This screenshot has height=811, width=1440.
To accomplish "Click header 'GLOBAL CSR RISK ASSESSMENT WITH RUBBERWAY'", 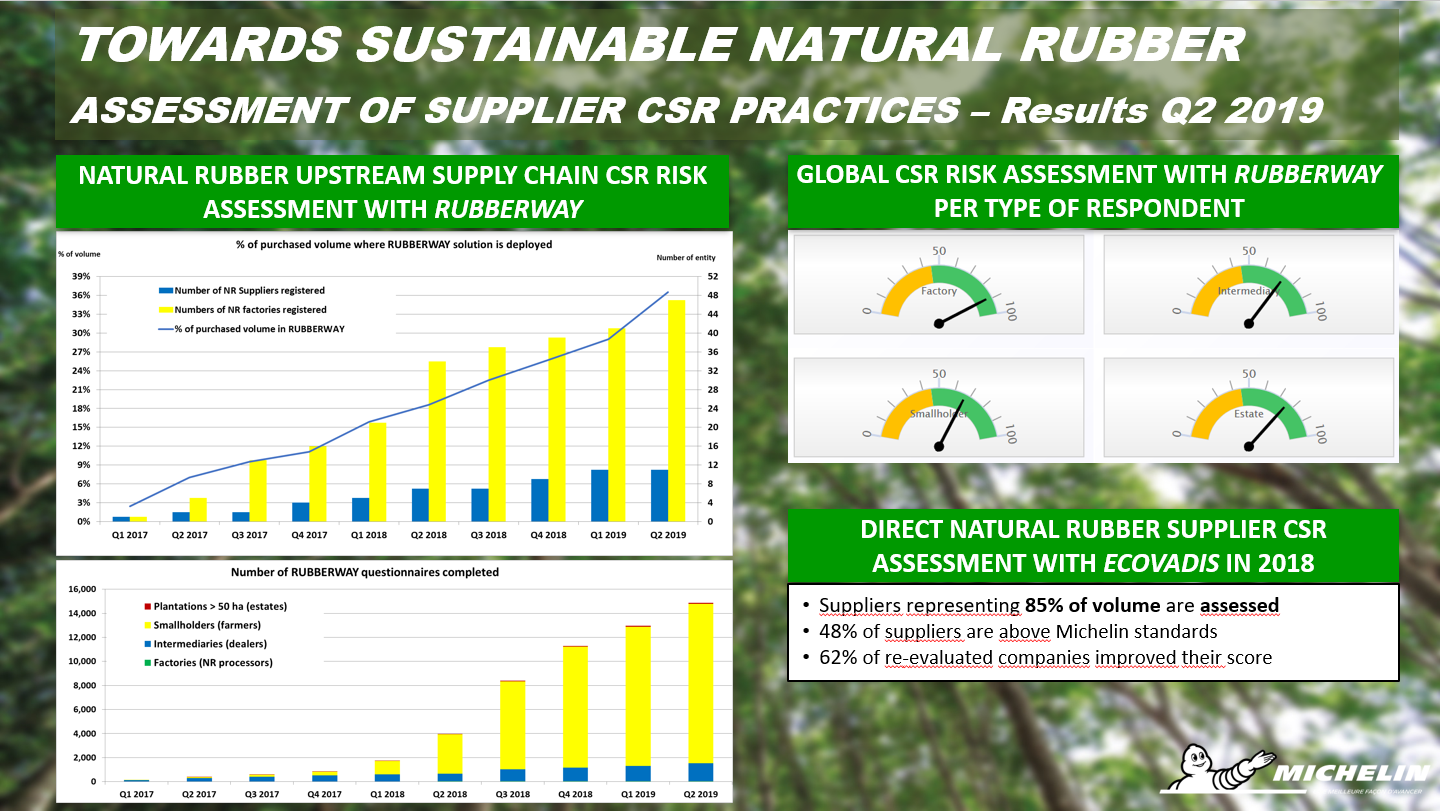I will (1089, 175).
